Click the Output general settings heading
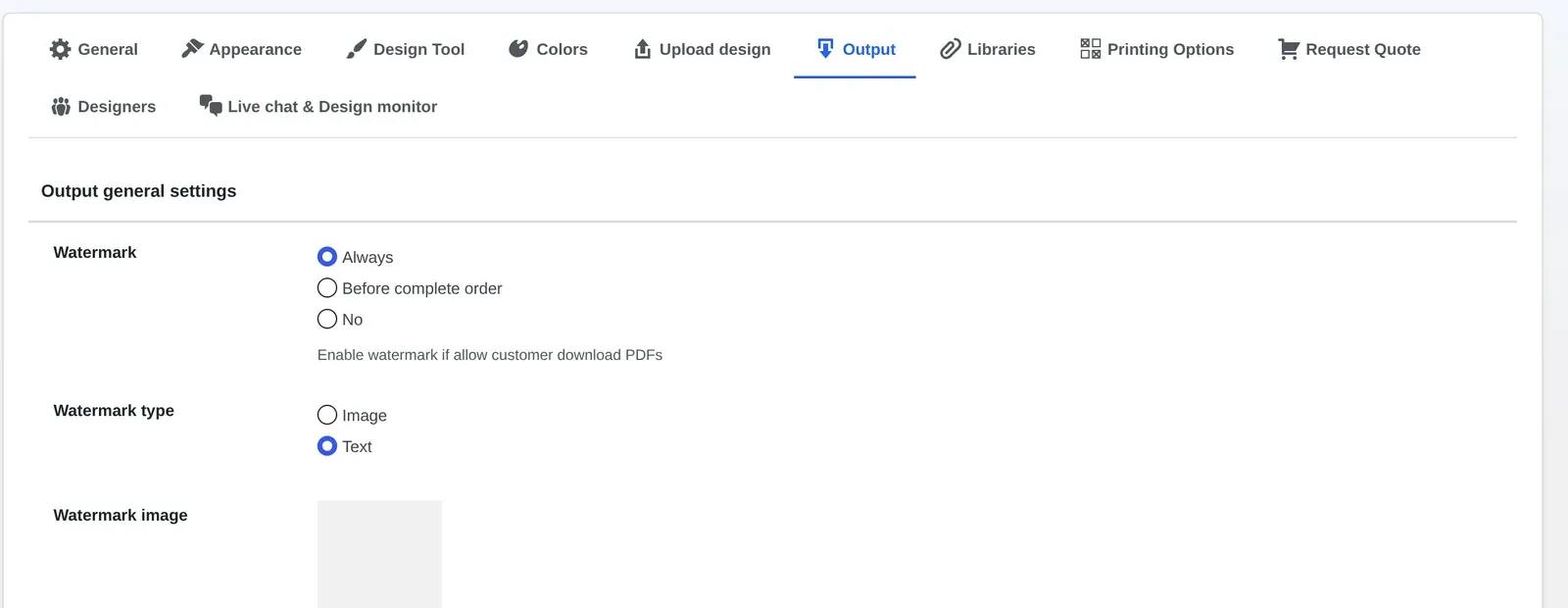Image resolution: width=1568 pixels, height=608 pixels. click(x=139, y=191)
